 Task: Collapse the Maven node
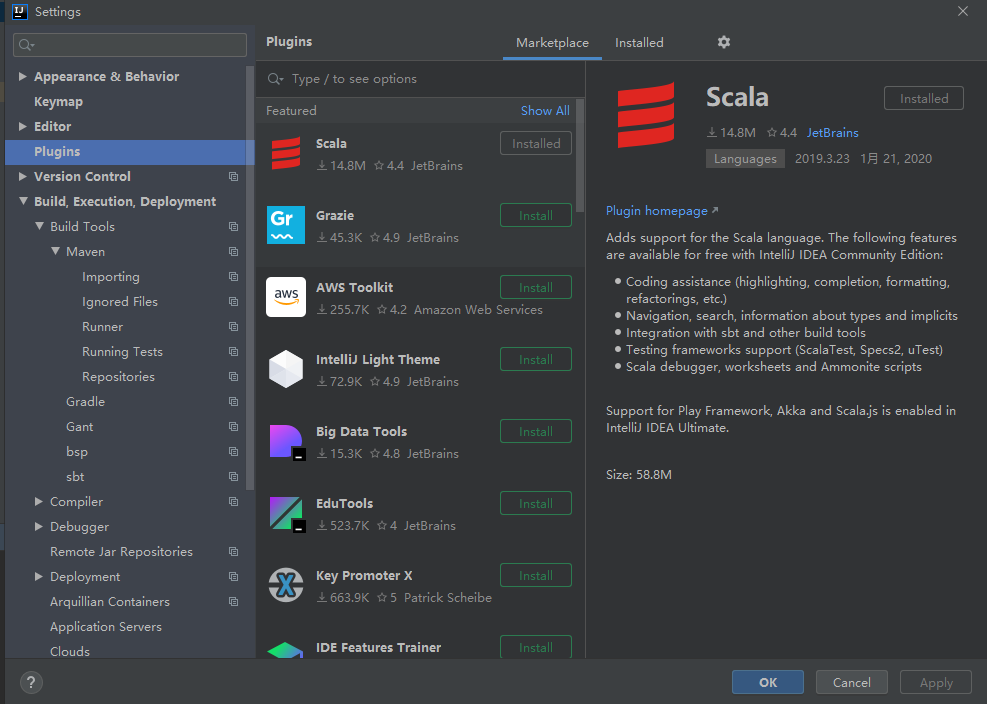click(x=55, y=251)
